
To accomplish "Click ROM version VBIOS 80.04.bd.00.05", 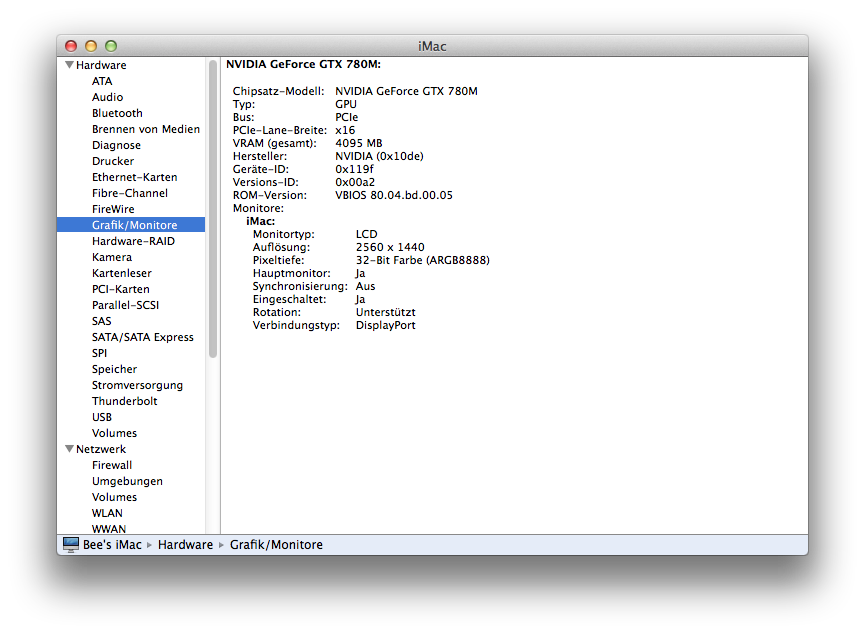I will 394,195.
